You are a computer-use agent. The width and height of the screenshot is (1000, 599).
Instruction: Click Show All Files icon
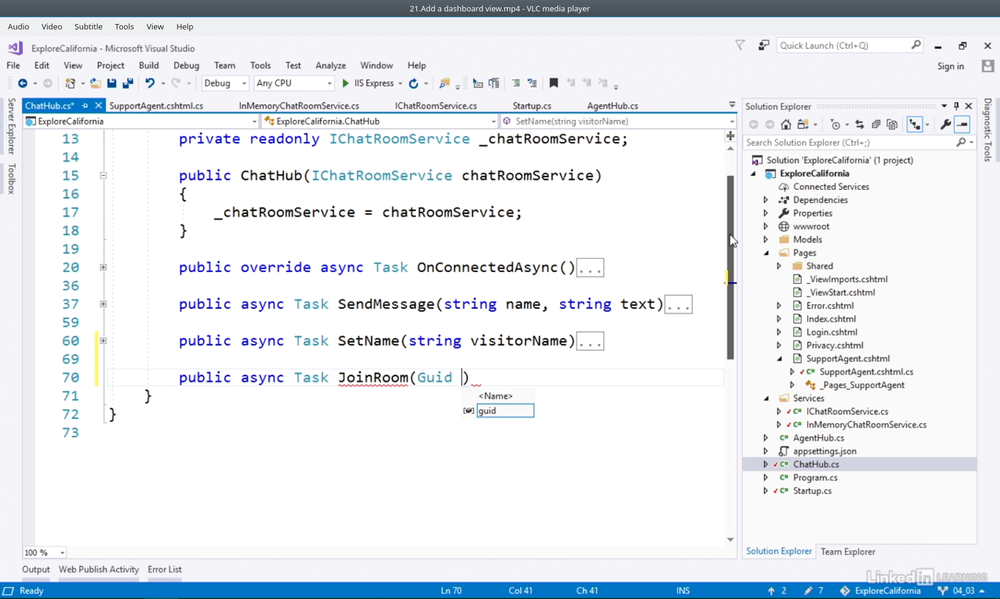892,124
